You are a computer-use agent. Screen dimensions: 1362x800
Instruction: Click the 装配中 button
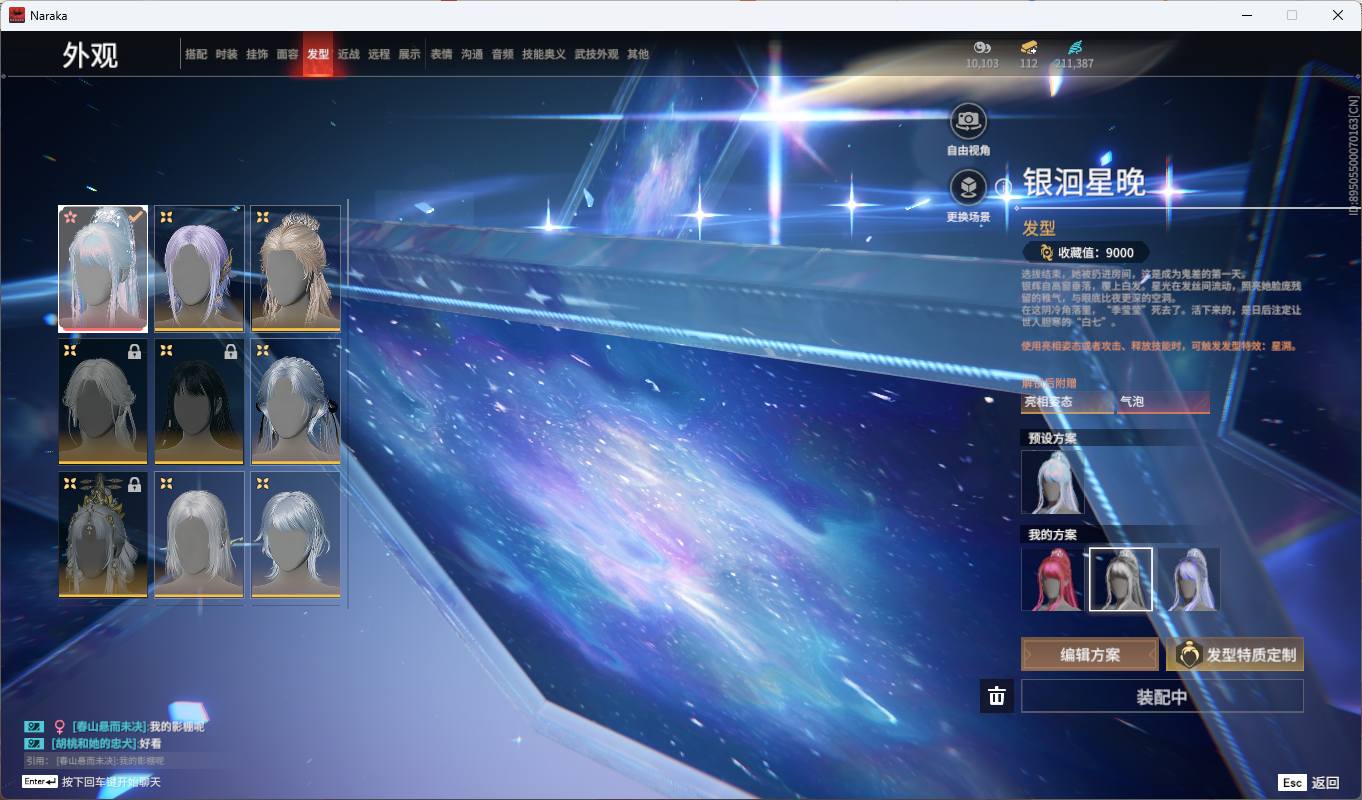click(1162, 696)
